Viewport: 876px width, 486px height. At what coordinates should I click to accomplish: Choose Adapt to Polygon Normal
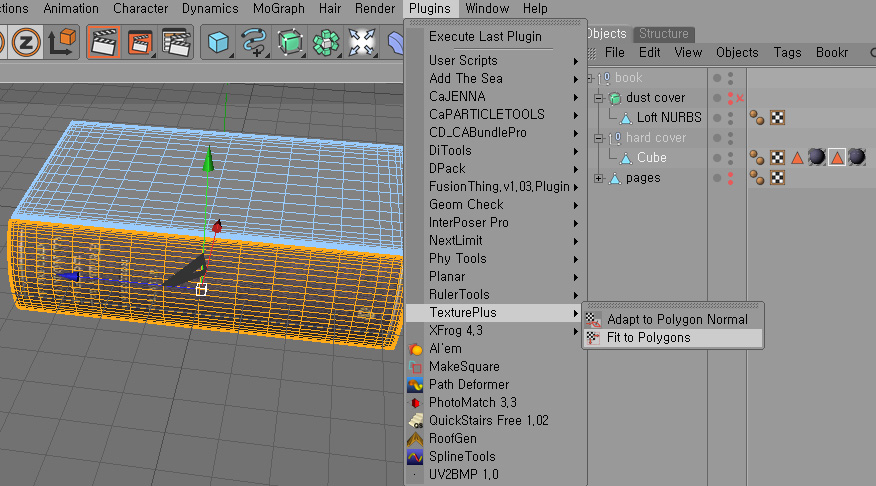(x=673, y=320)
